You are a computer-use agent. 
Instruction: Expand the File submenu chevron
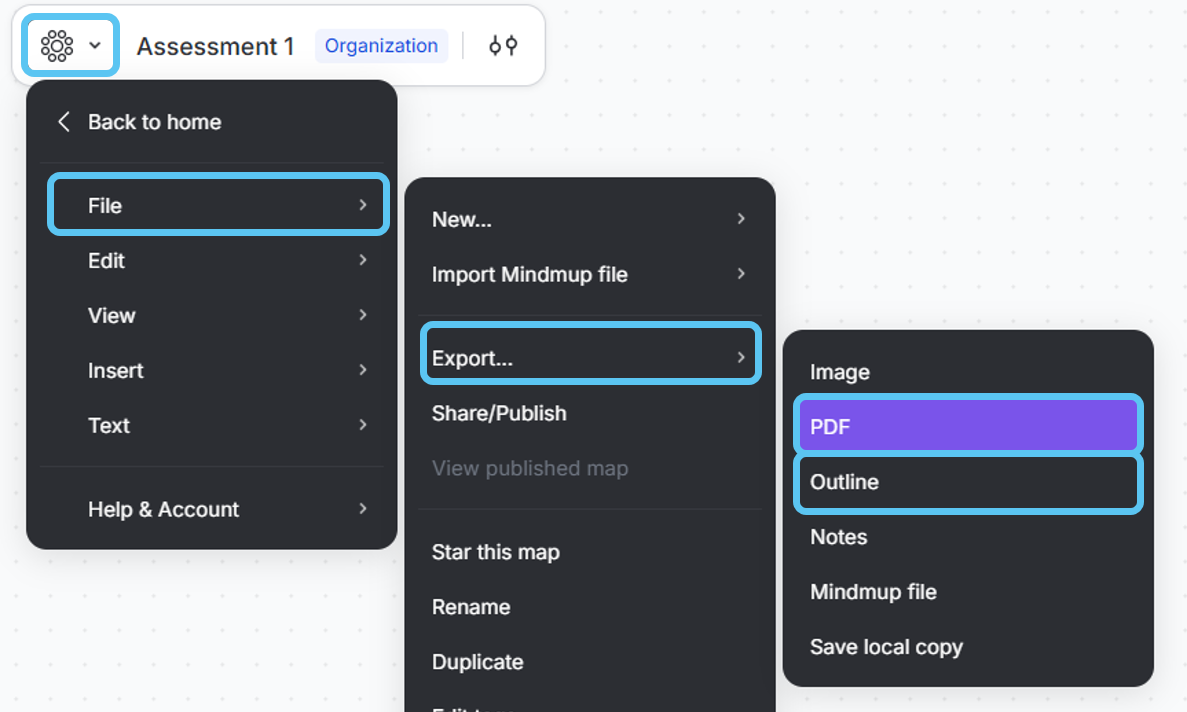363,204
